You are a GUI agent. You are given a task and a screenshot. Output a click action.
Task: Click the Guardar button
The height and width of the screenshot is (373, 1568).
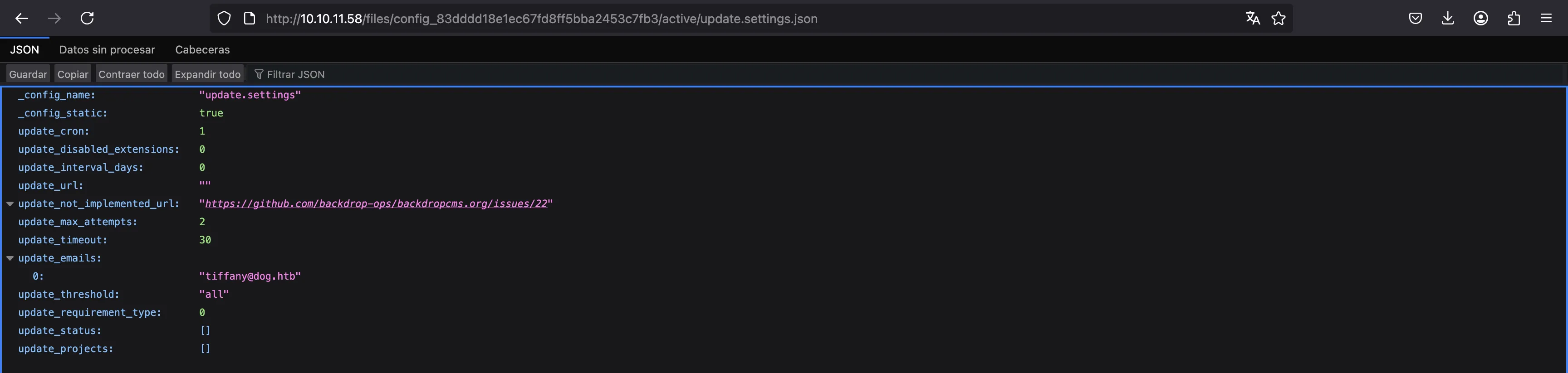28,74
